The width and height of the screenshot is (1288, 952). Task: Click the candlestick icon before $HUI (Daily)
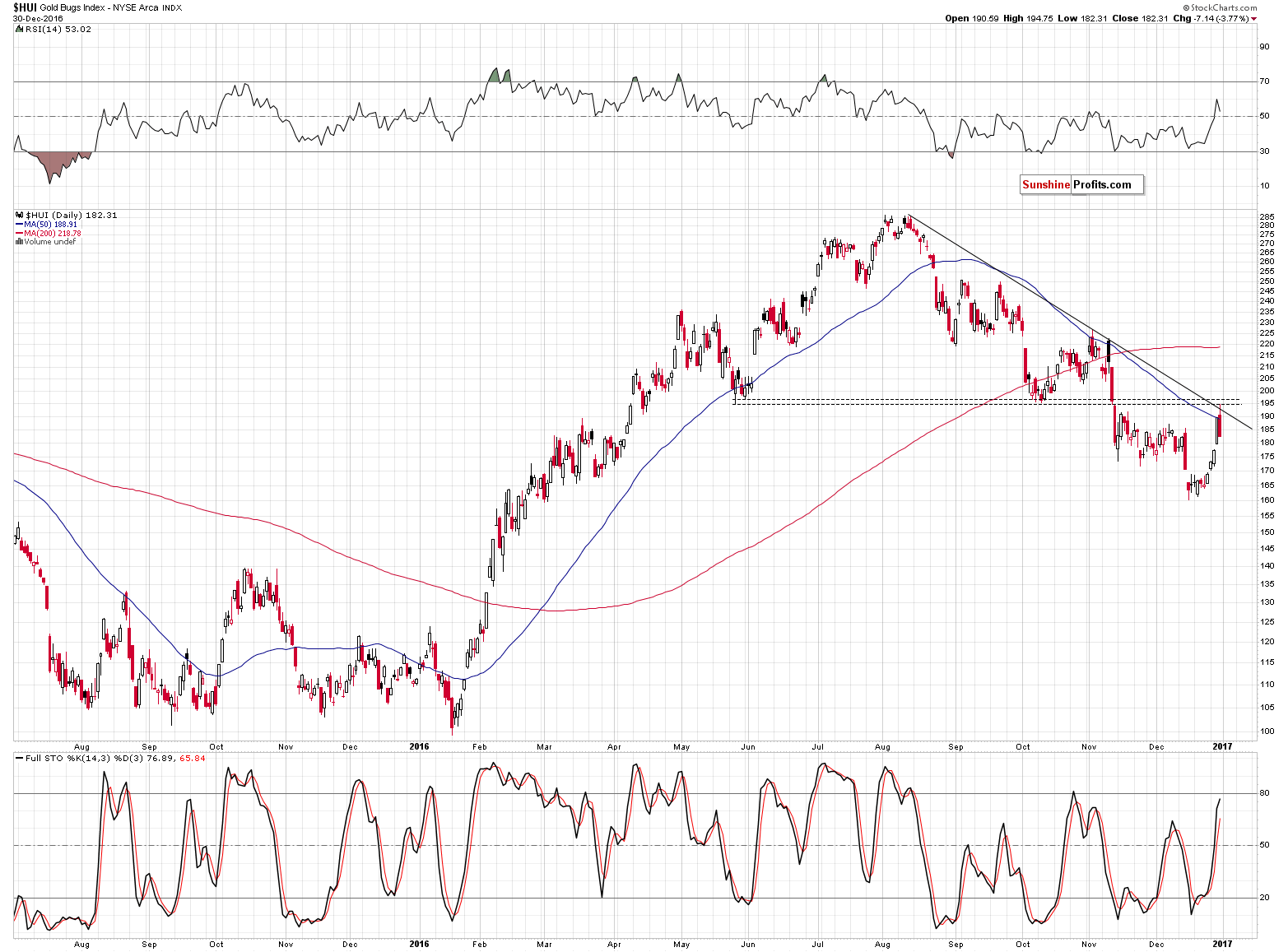click(20, 215)
